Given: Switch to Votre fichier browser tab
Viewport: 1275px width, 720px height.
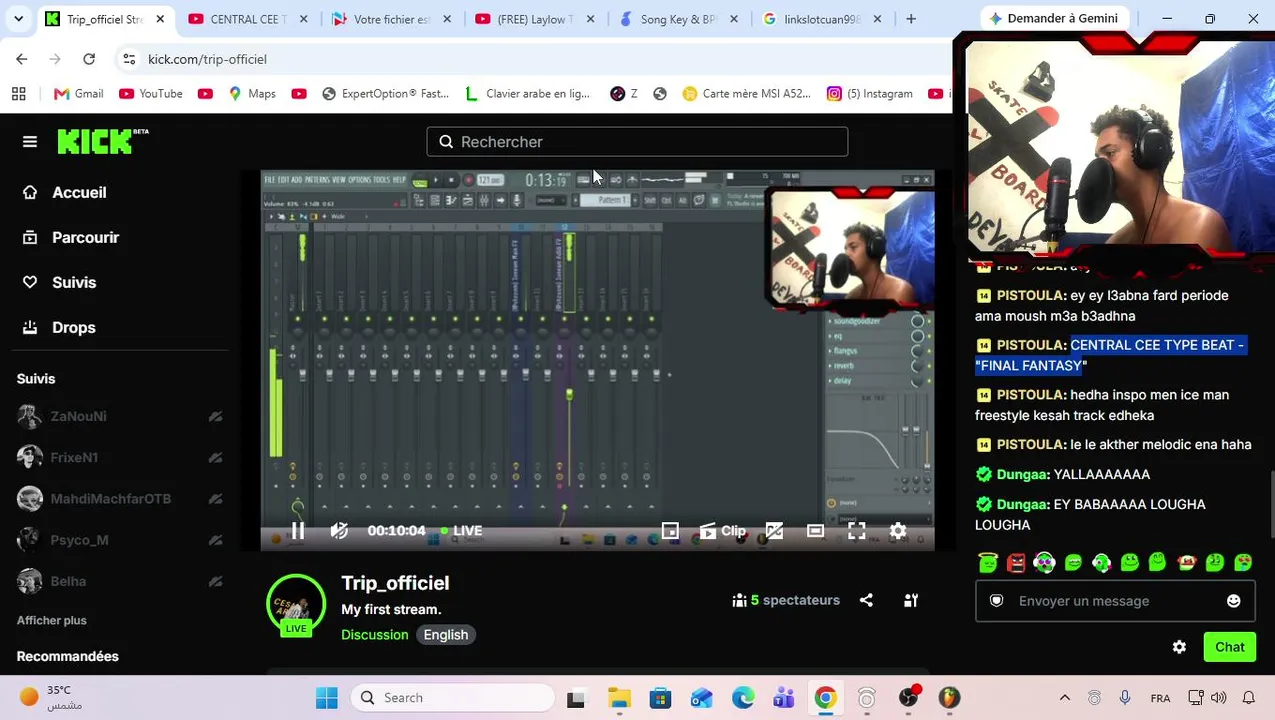Looking at the screenshot, I should (391, 19).
